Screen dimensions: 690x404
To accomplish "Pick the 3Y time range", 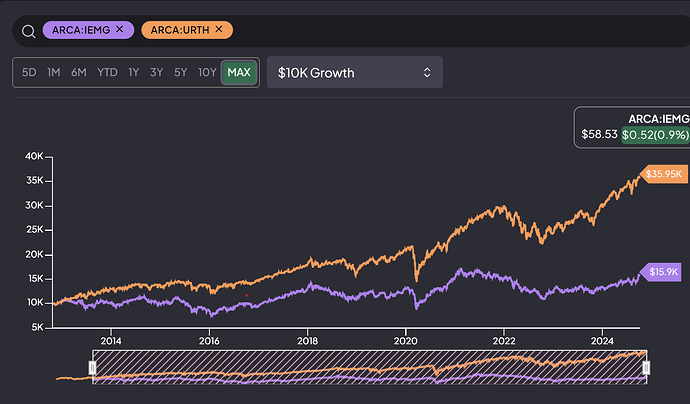I will point(156,72).
